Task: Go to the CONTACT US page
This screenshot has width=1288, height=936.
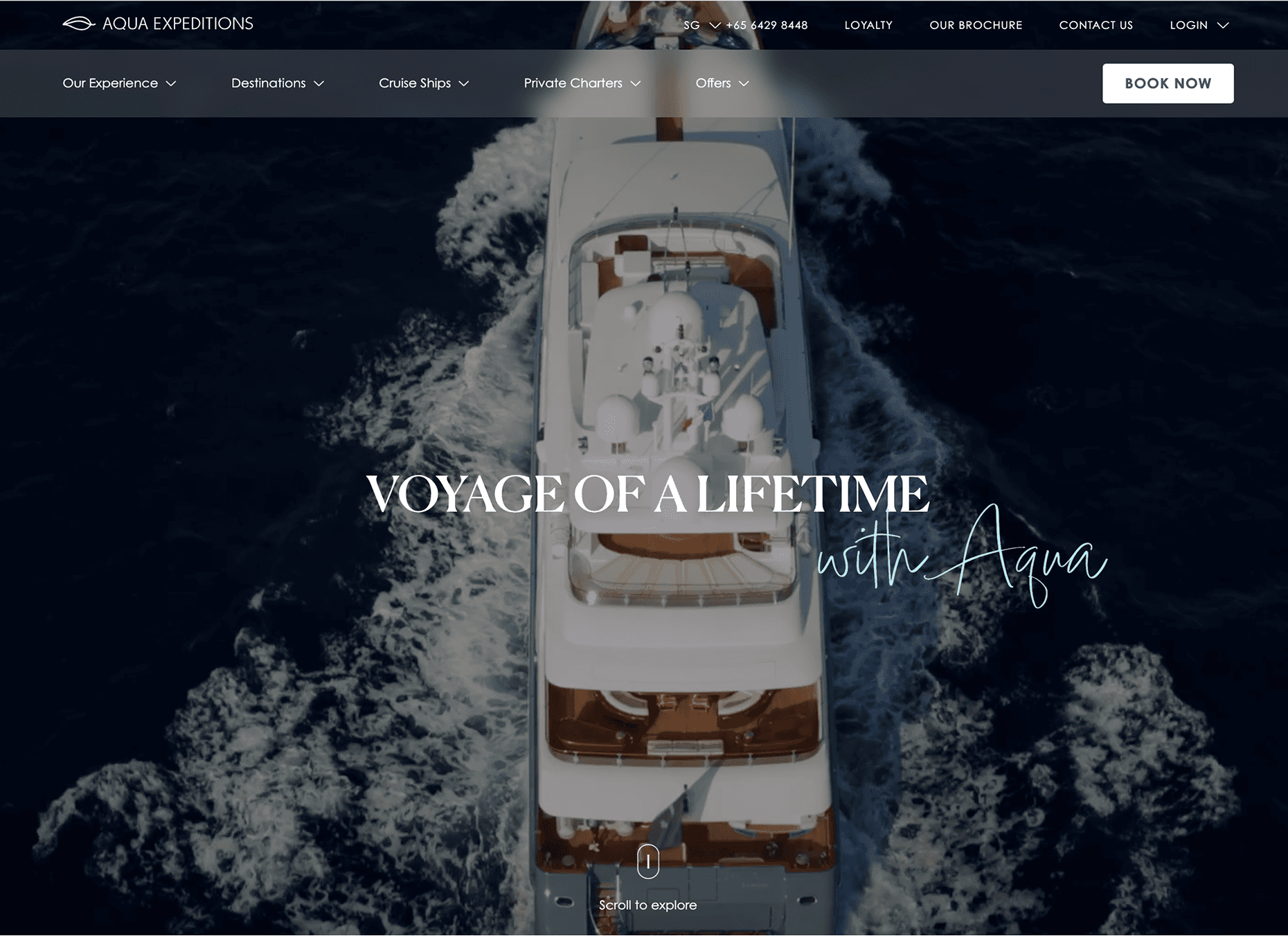Action: (1095, 25)
